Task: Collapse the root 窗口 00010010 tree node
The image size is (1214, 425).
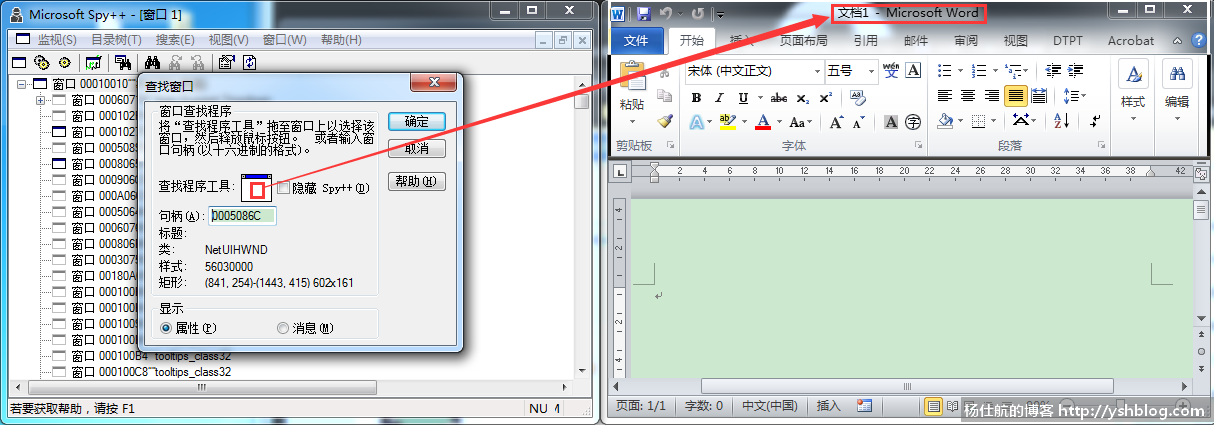Action: coord(23,84)
